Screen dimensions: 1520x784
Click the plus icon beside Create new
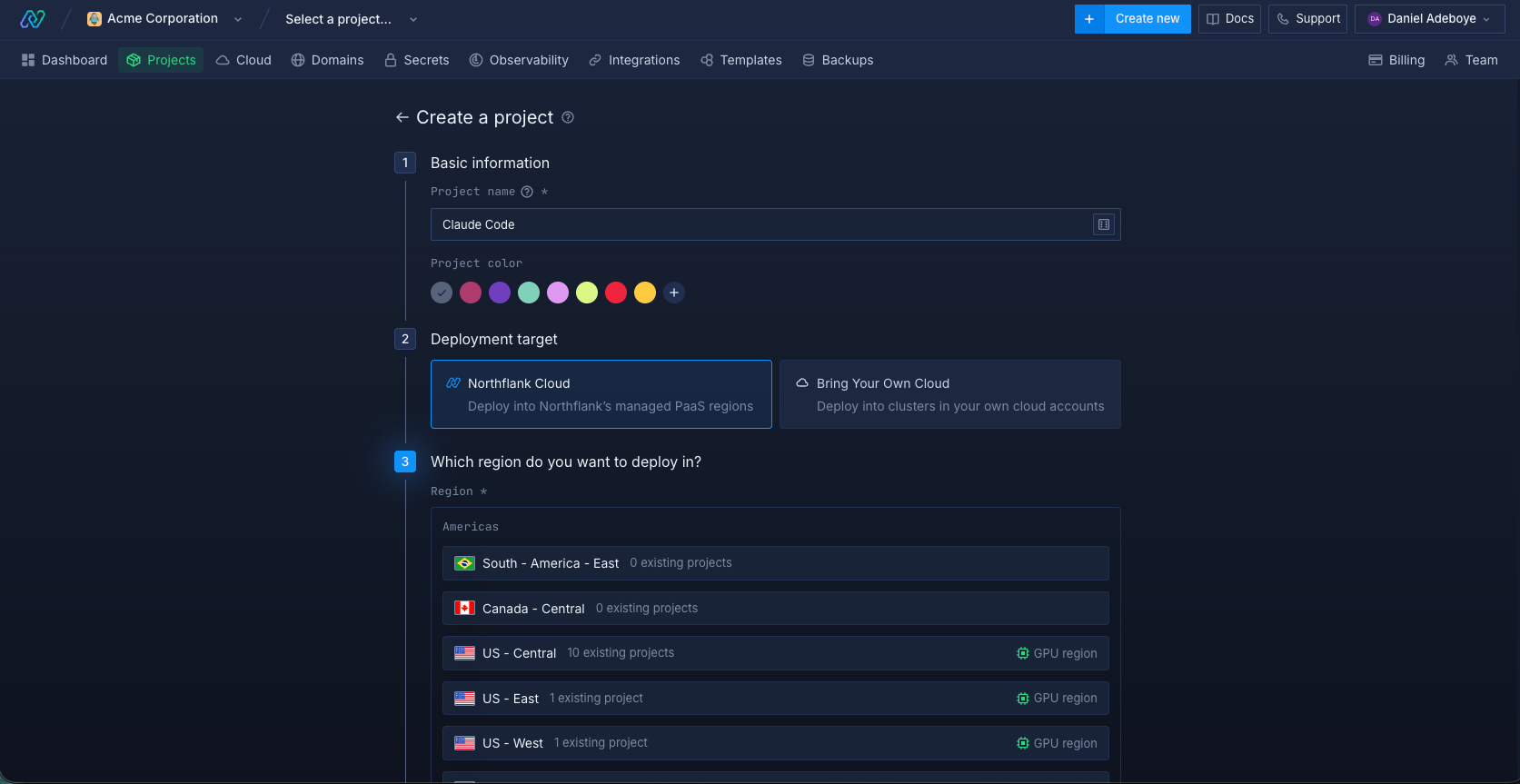click(x=1089, y=19)
